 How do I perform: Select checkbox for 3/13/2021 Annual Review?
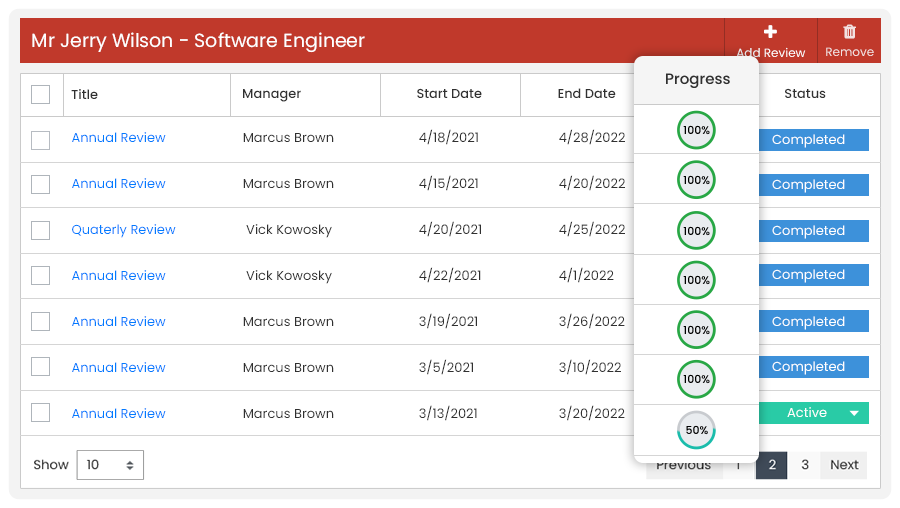point(41,413)
